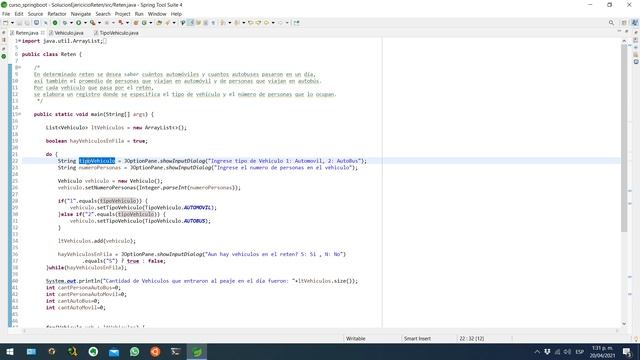640x360 pixels.
Task: Click the New Java Package toolbar icon
Action: pyautogui.click(x=136, y=23)
